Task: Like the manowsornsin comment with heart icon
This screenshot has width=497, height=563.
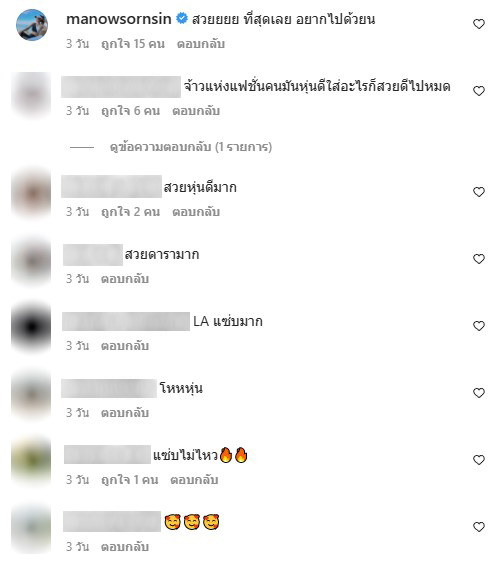Action: click(x=479, y=24)
